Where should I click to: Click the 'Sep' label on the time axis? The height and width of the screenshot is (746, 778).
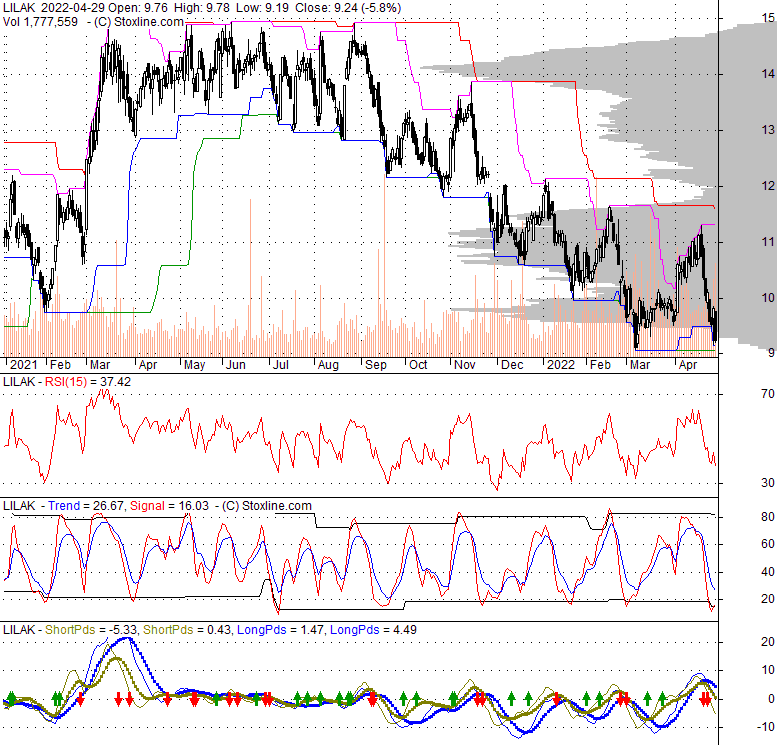point(376,365)
